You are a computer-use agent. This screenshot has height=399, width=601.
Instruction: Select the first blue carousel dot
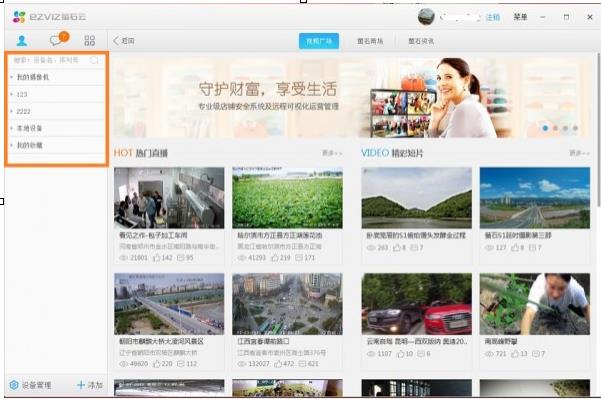pos(545,128)
